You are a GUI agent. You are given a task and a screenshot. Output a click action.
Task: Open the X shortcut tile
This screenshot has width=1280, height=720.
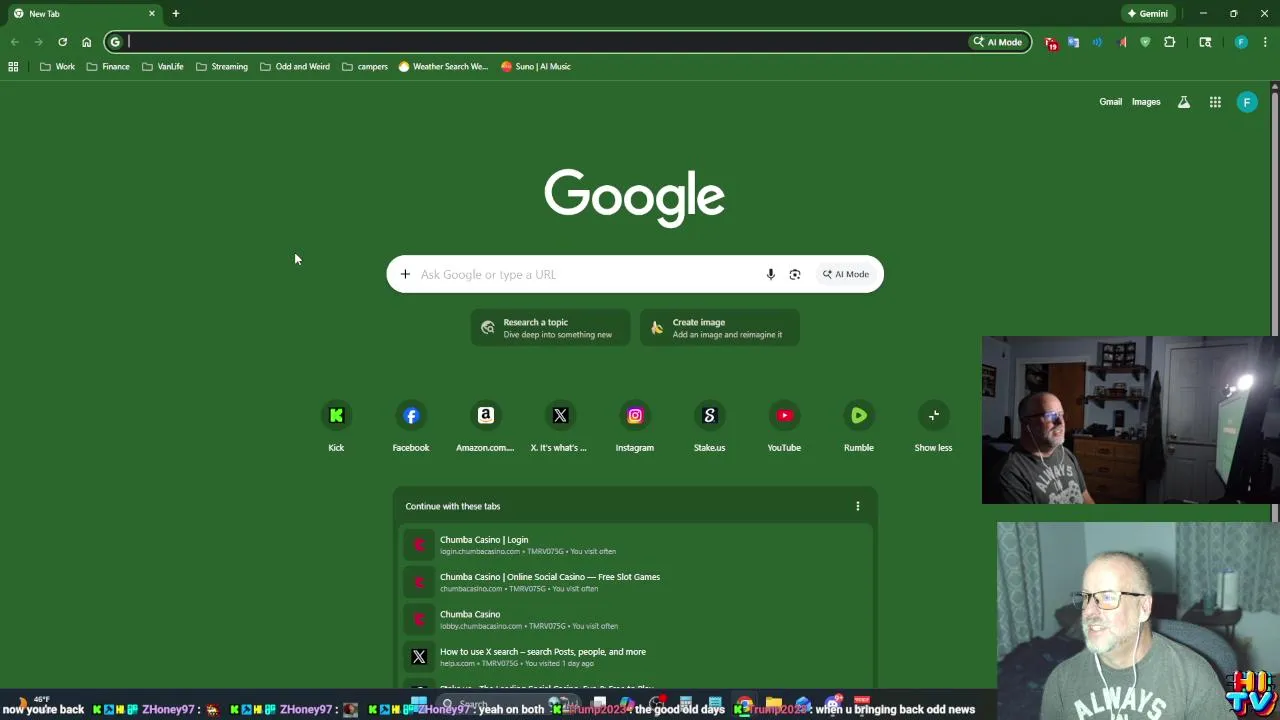click(560, 427)
